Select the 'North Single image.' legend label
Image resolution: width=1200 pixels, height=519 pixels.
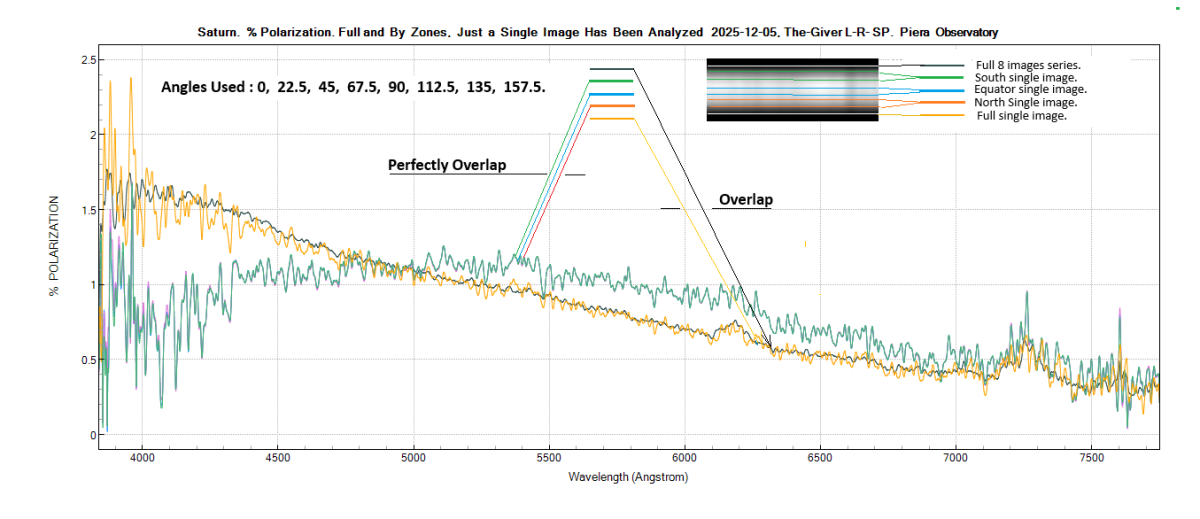pyautogui.click(x=1025, y=102)
